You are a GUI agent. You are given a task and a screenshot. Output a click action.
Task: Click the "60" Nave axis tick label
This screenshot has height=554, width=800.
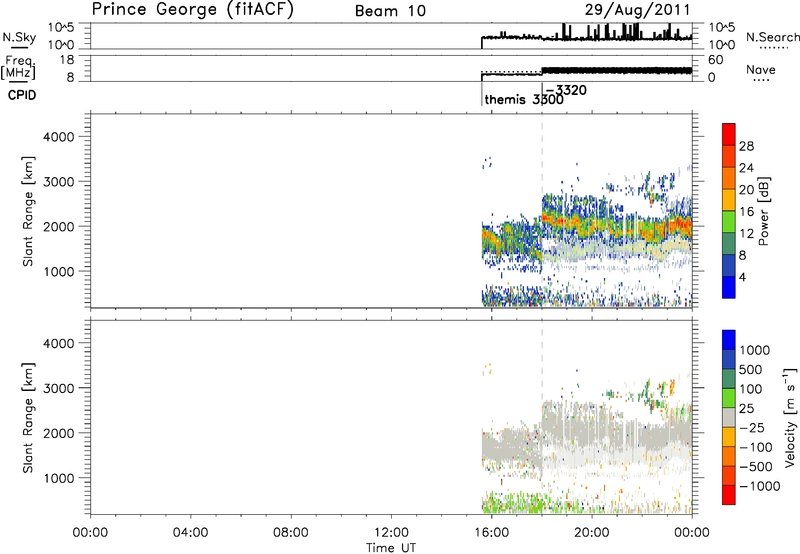click(x=715, y=60)
